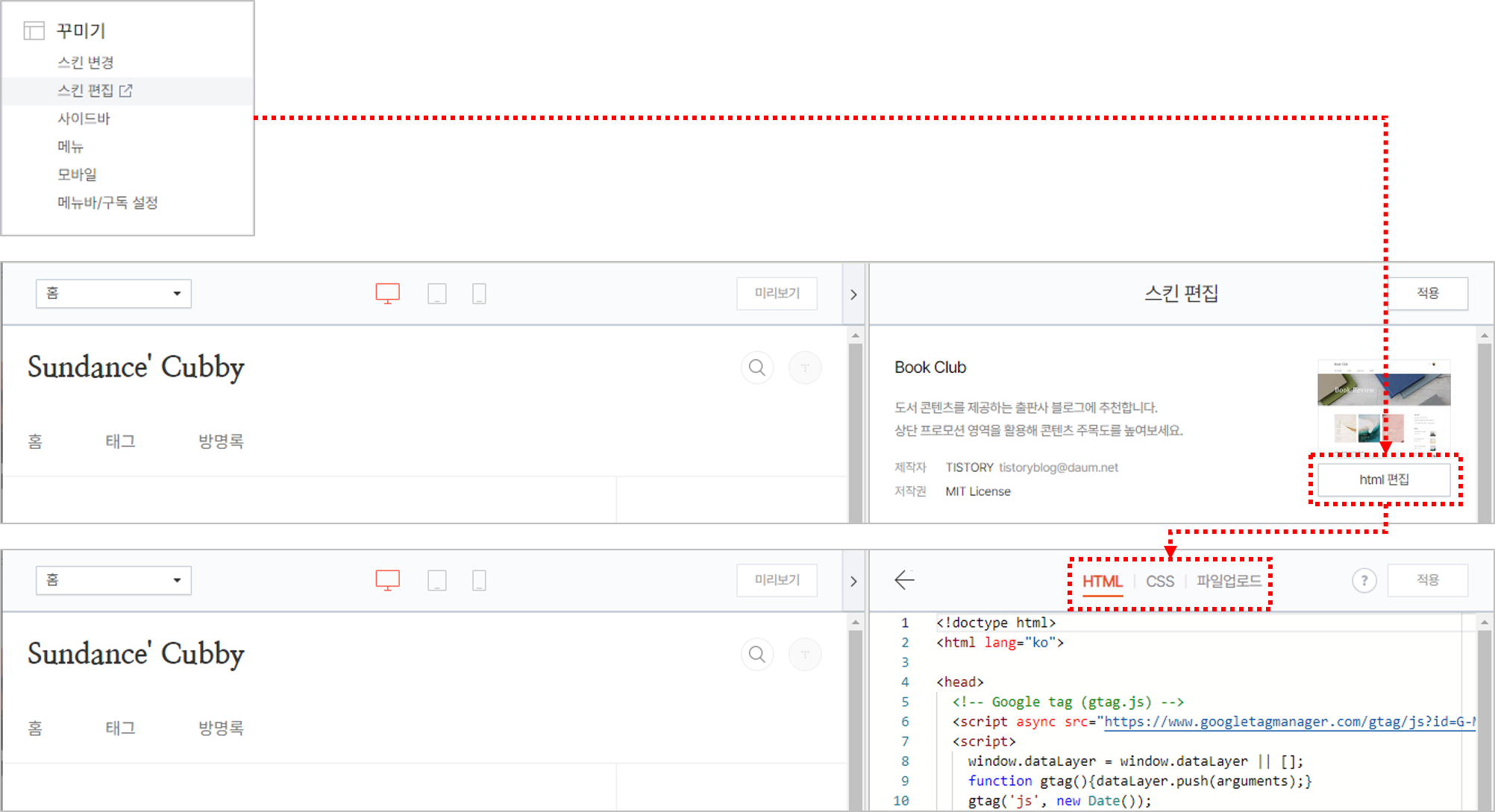Select tablet preview icon in upper editor

coord(437,293)
